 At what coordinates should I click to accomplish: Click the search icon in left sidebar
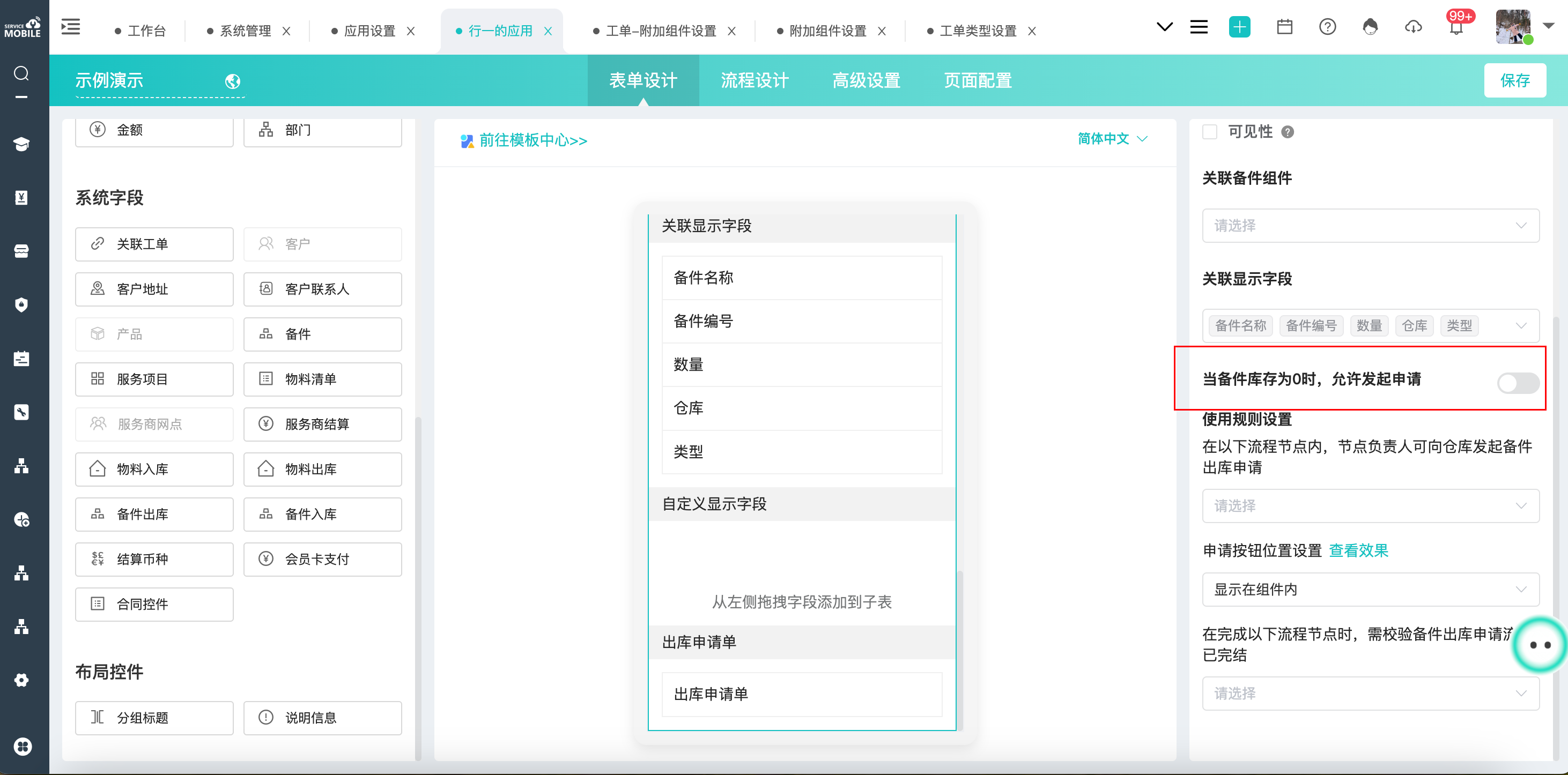click(x=21, y=73)
